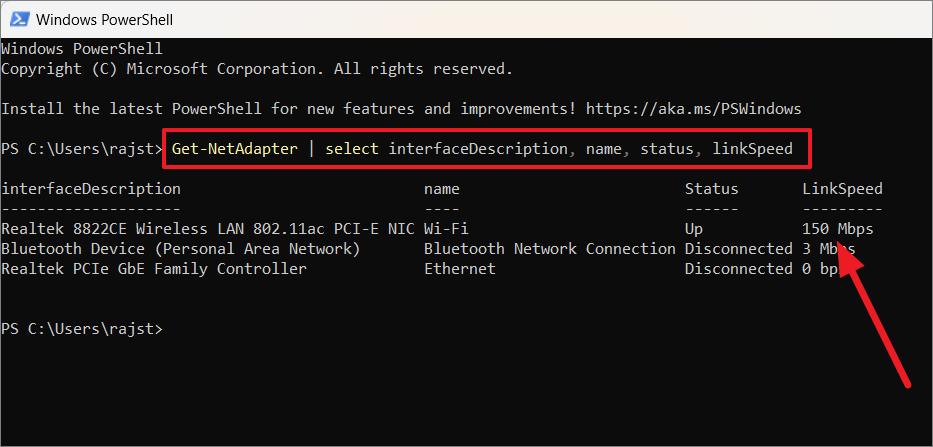The height and width of the screenshot is (447, 933).
Task: Click the https://aka.ms/PSWindows link
Action: 694,109
